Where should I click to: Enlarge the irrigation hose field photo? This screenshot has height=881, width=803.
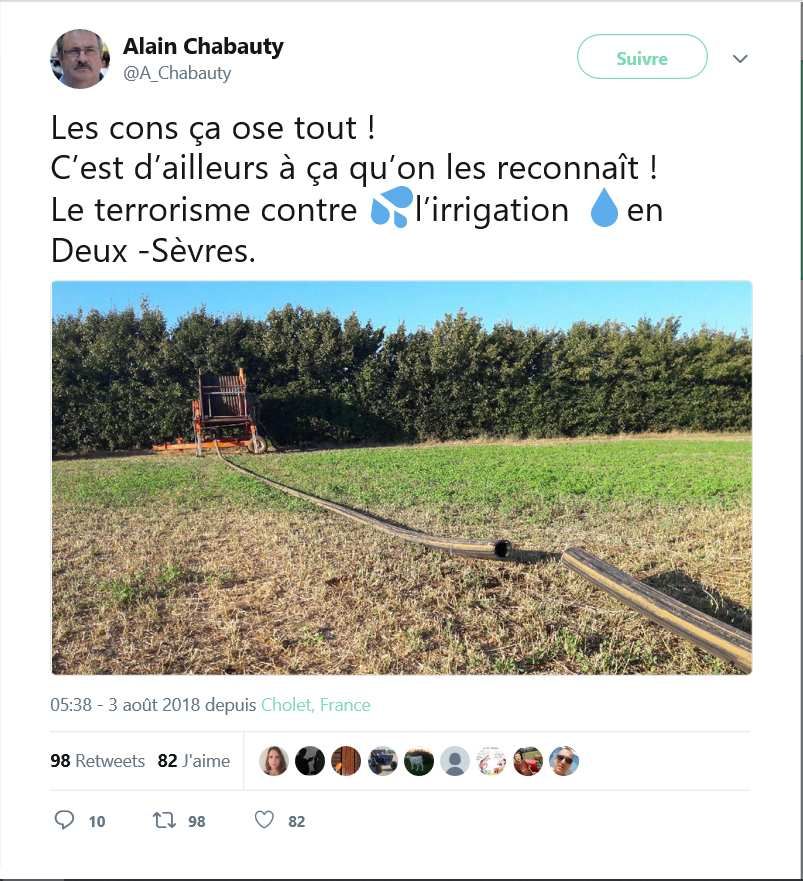tap(402, 478)
